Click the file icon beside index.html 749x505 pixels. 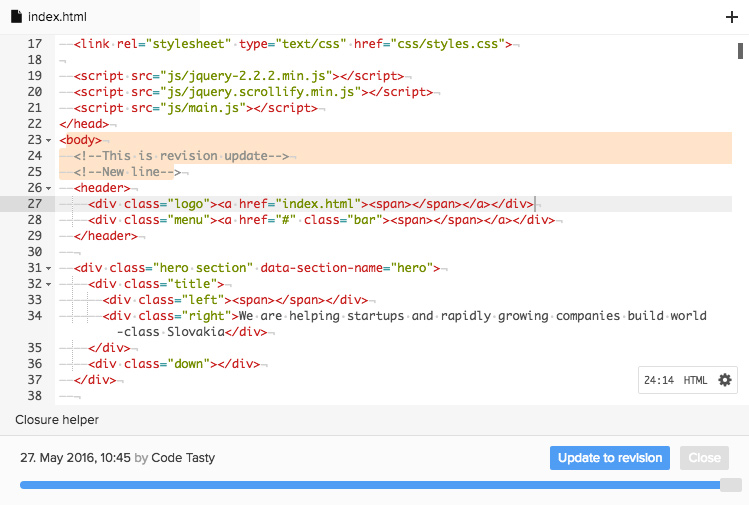pyautogui.click(x=16, y=17)
